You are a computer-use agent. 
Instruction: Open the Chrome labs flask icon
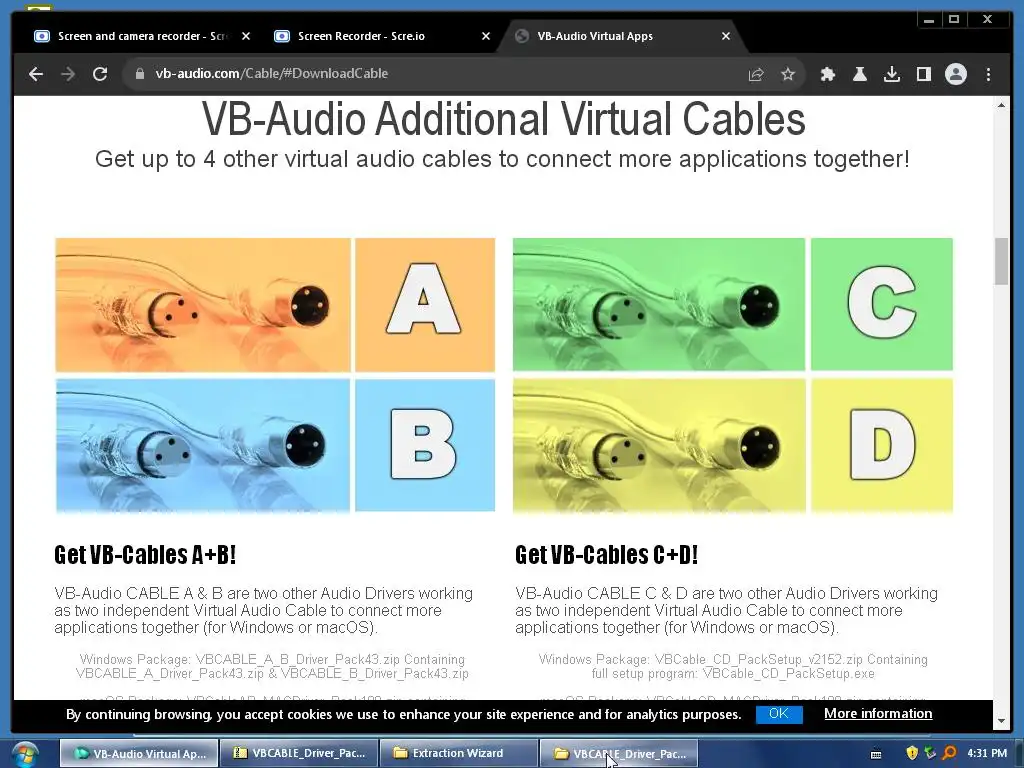pyautogui.click(x=860, y=74)
